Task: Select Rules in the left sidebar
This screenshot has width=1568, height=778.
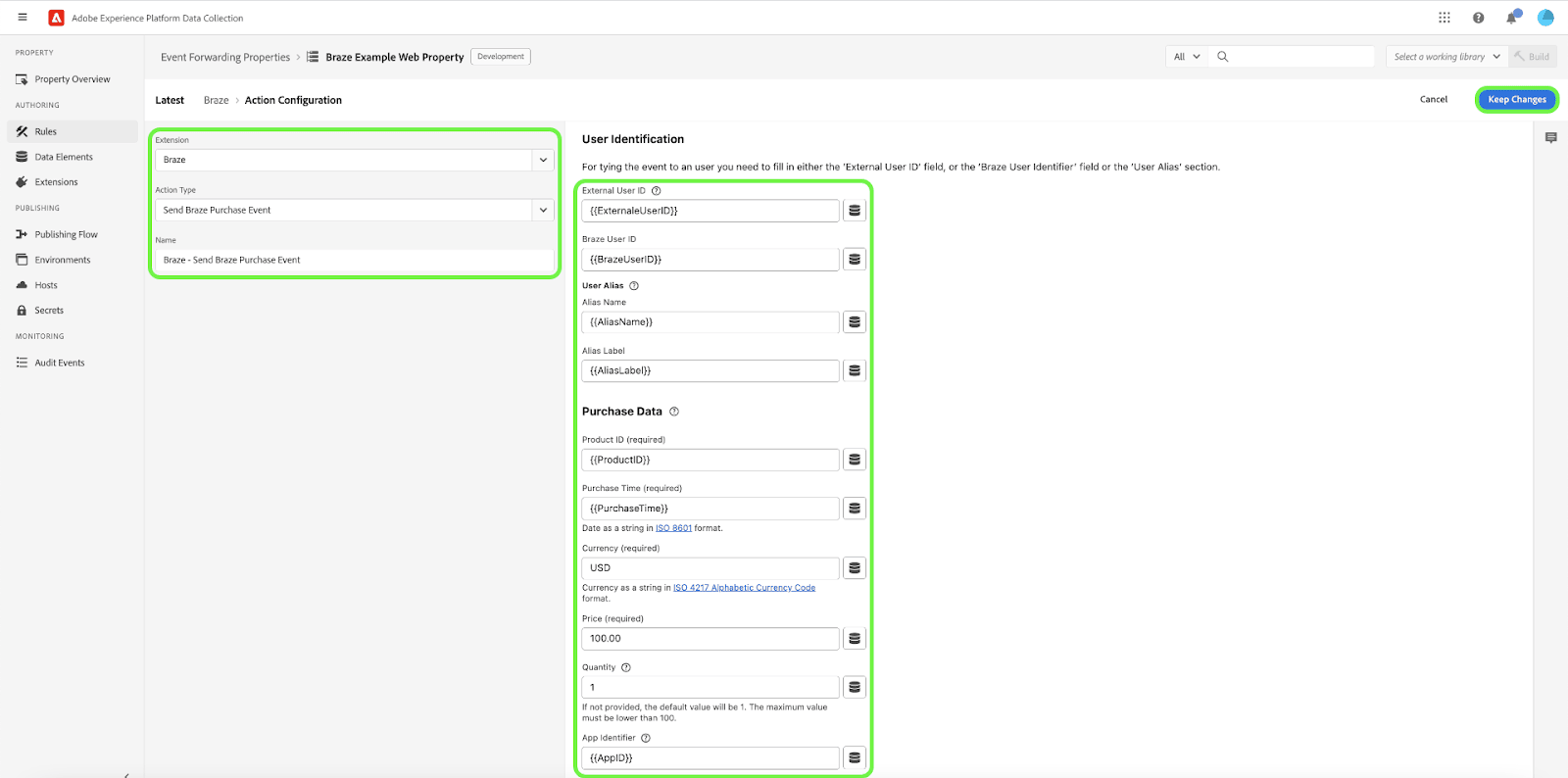Action: point(46,131)
